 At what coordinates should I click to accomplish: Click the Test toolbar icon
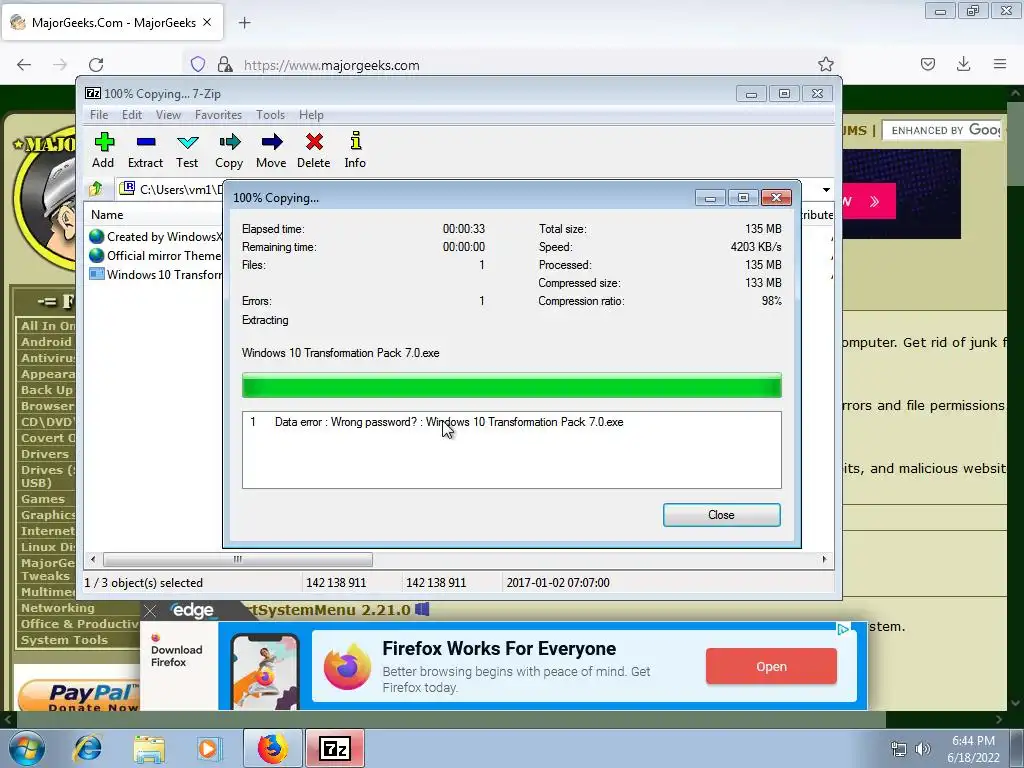187,150
